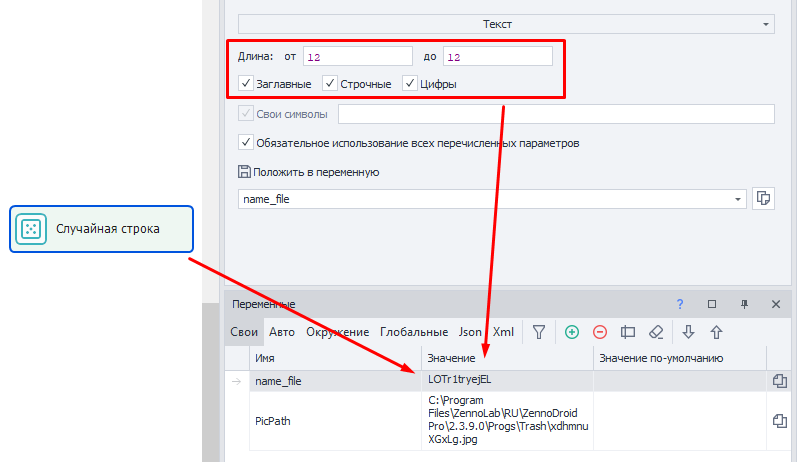The width and height of the screenshot is (797, 462).
Task: Click the length 'от' input field
Action: 357,56
